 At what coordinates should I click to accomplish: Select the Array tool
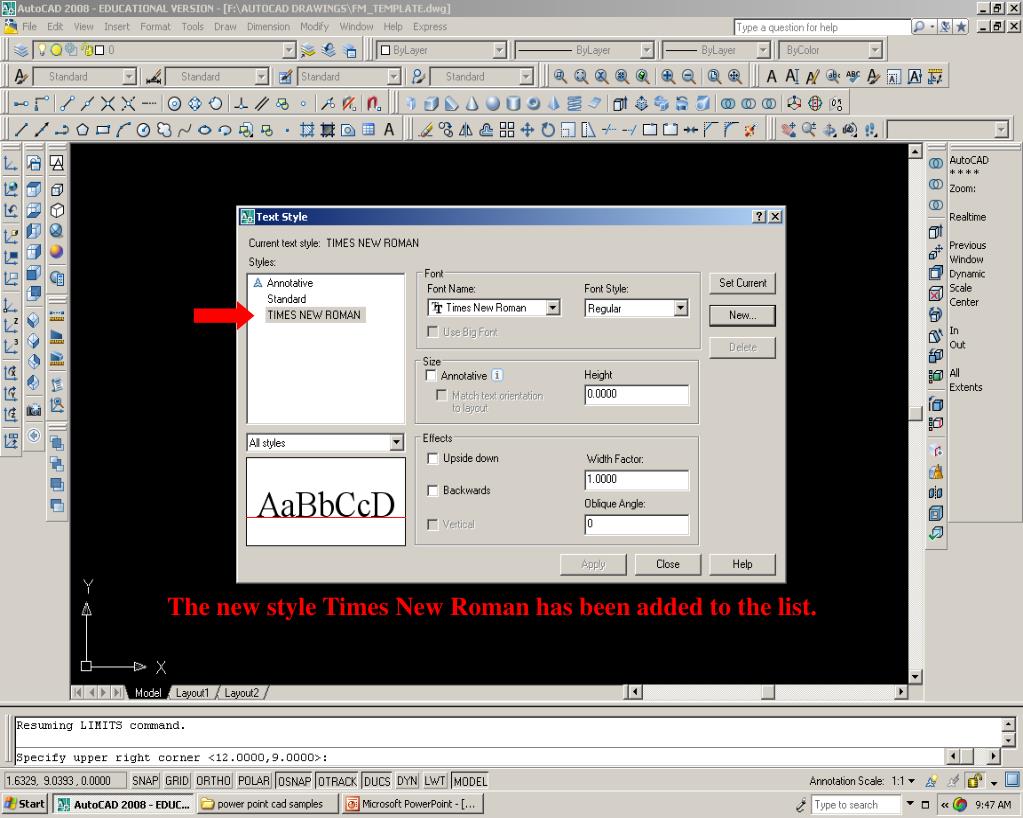pyautogui.click(x=507, y=130)
